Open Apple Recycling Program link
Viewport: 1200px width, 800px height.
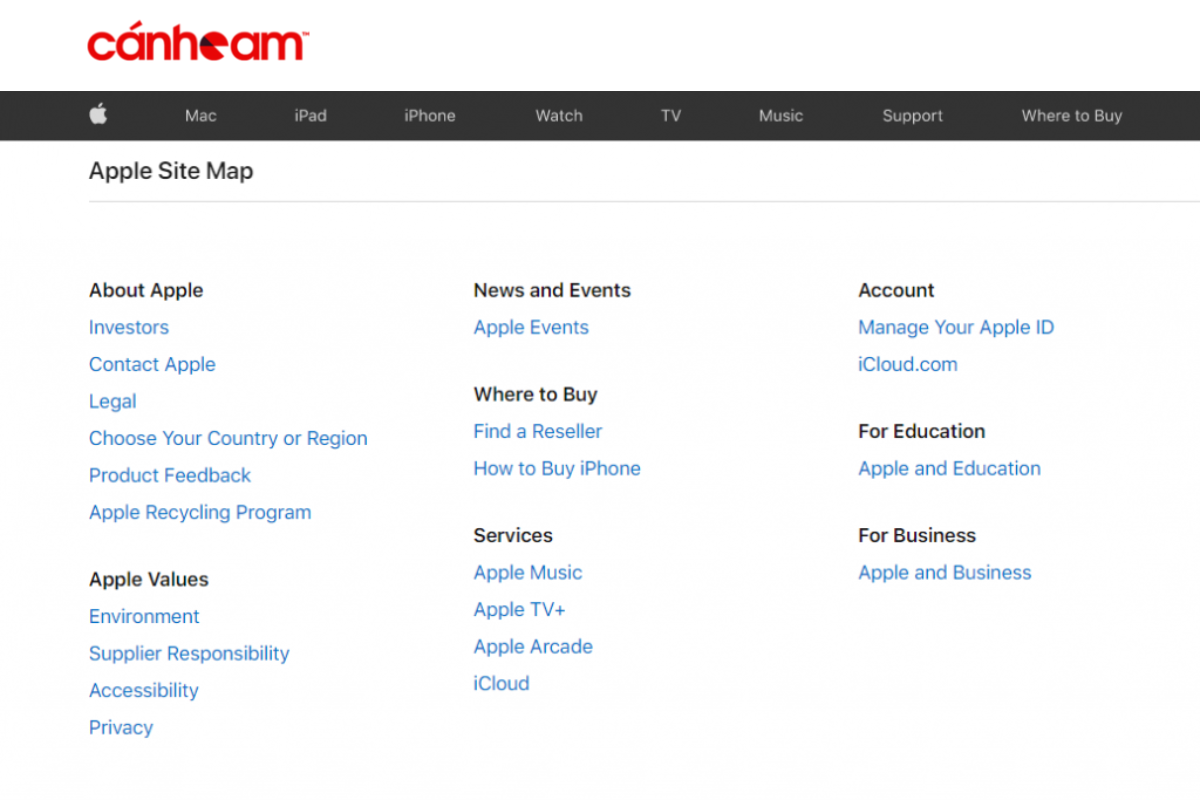(x=200, y=512)
